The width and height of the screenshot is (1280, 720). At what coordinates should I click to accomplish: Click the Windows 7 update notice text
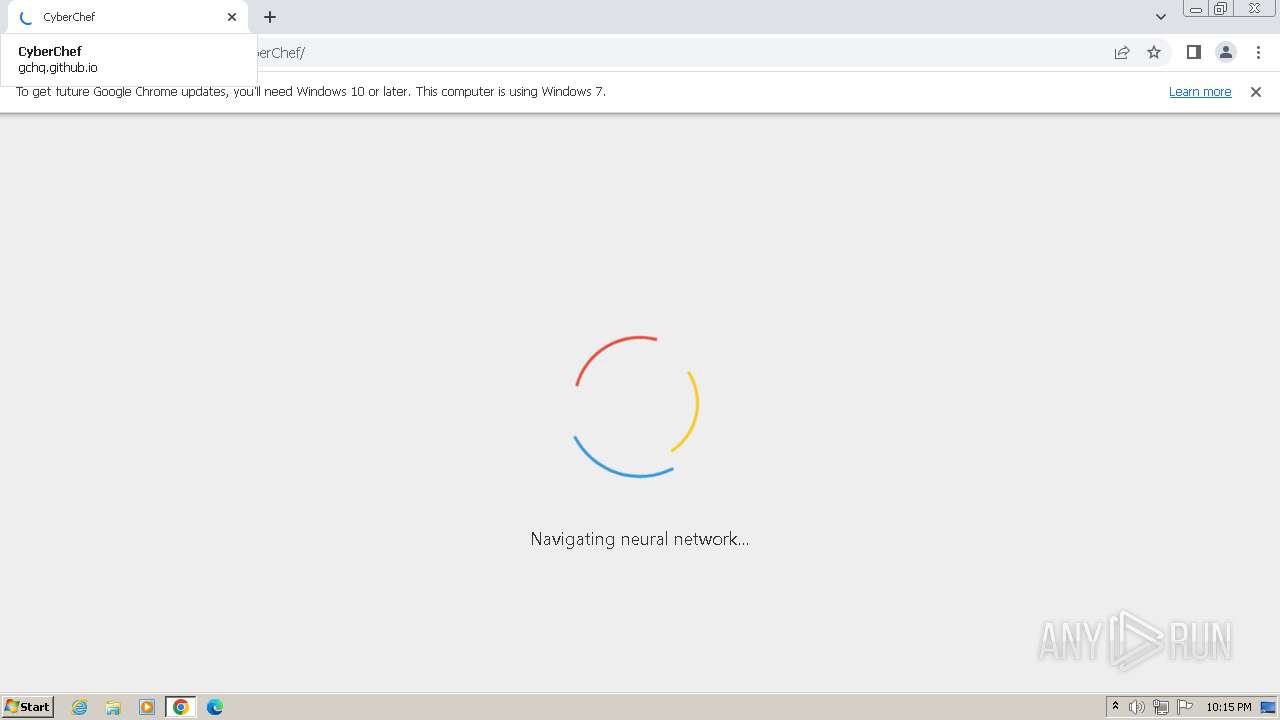pos(311,91)
